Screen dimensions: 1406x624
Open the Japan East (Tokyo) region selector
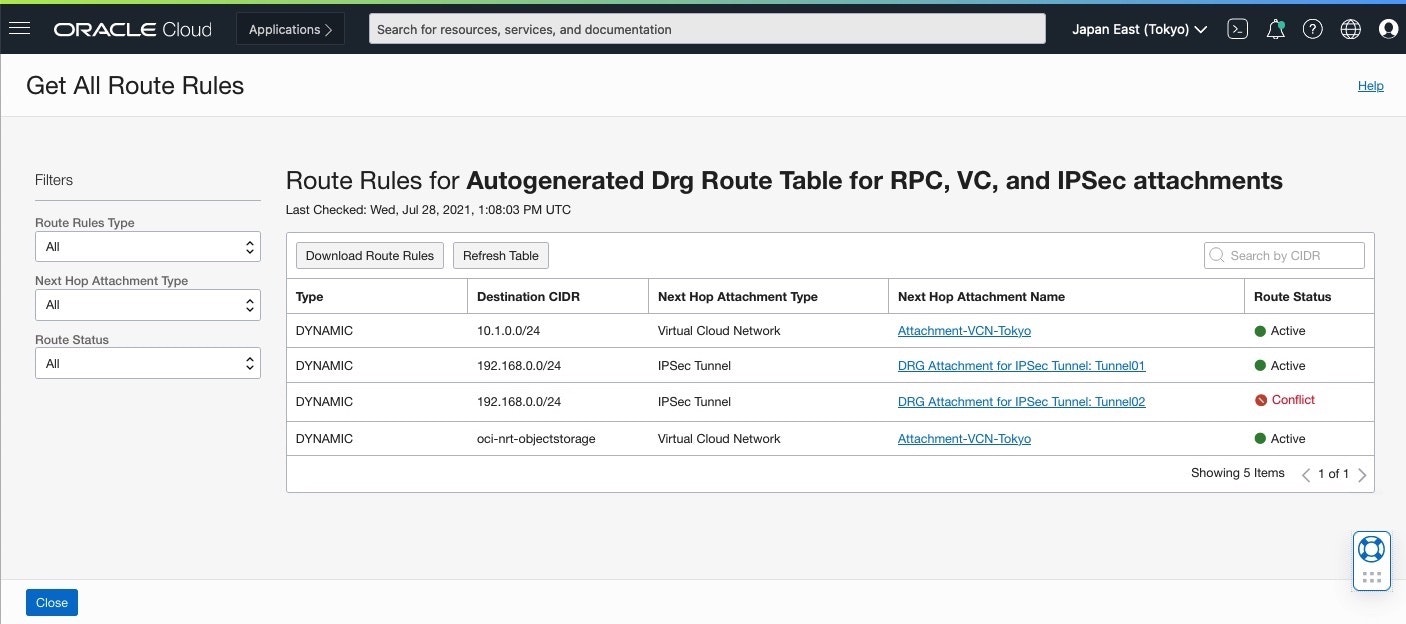1139,29
